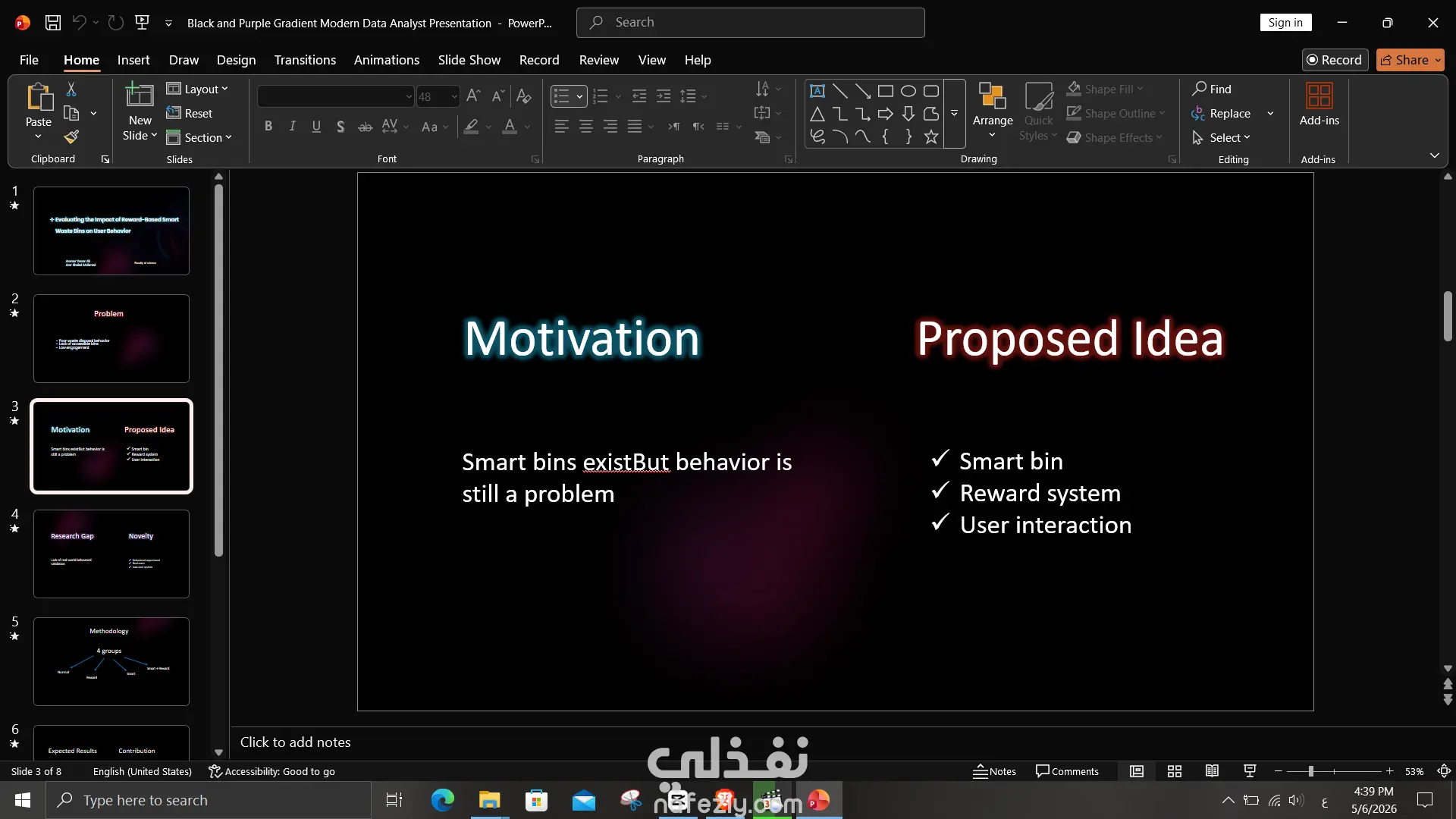Apply the Format Painter brush

point(71,137)
